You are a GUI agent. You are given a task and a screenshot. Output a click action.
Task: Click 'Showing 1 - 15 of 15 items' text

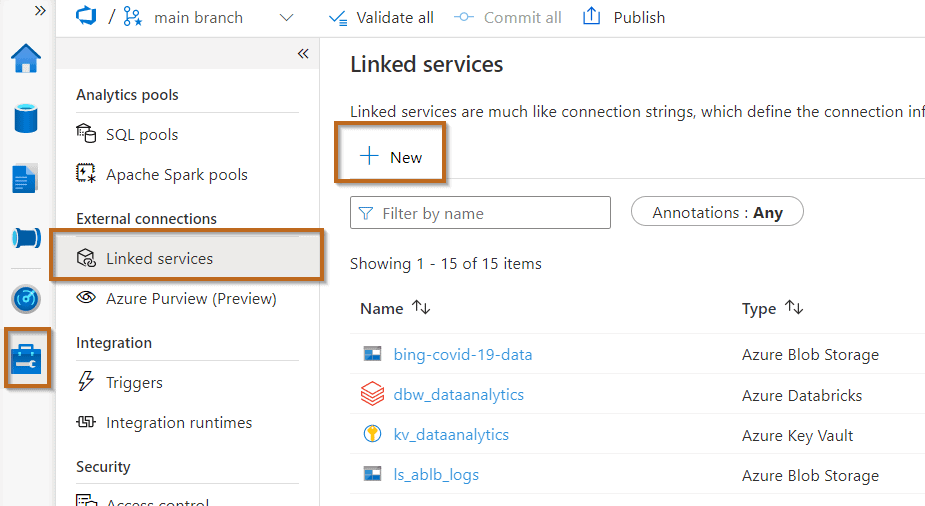coord(446,264)
